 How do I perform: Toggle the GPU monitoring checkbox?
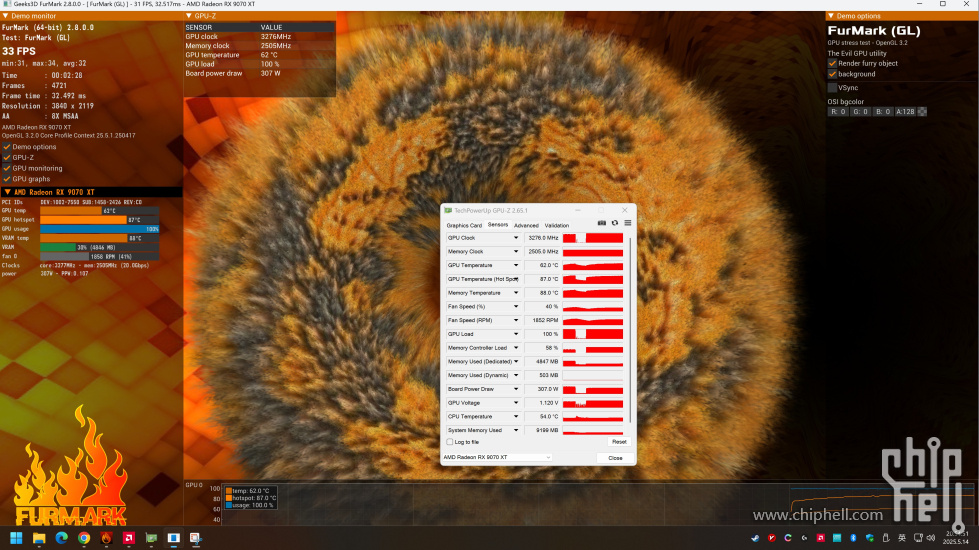(7, 168)
